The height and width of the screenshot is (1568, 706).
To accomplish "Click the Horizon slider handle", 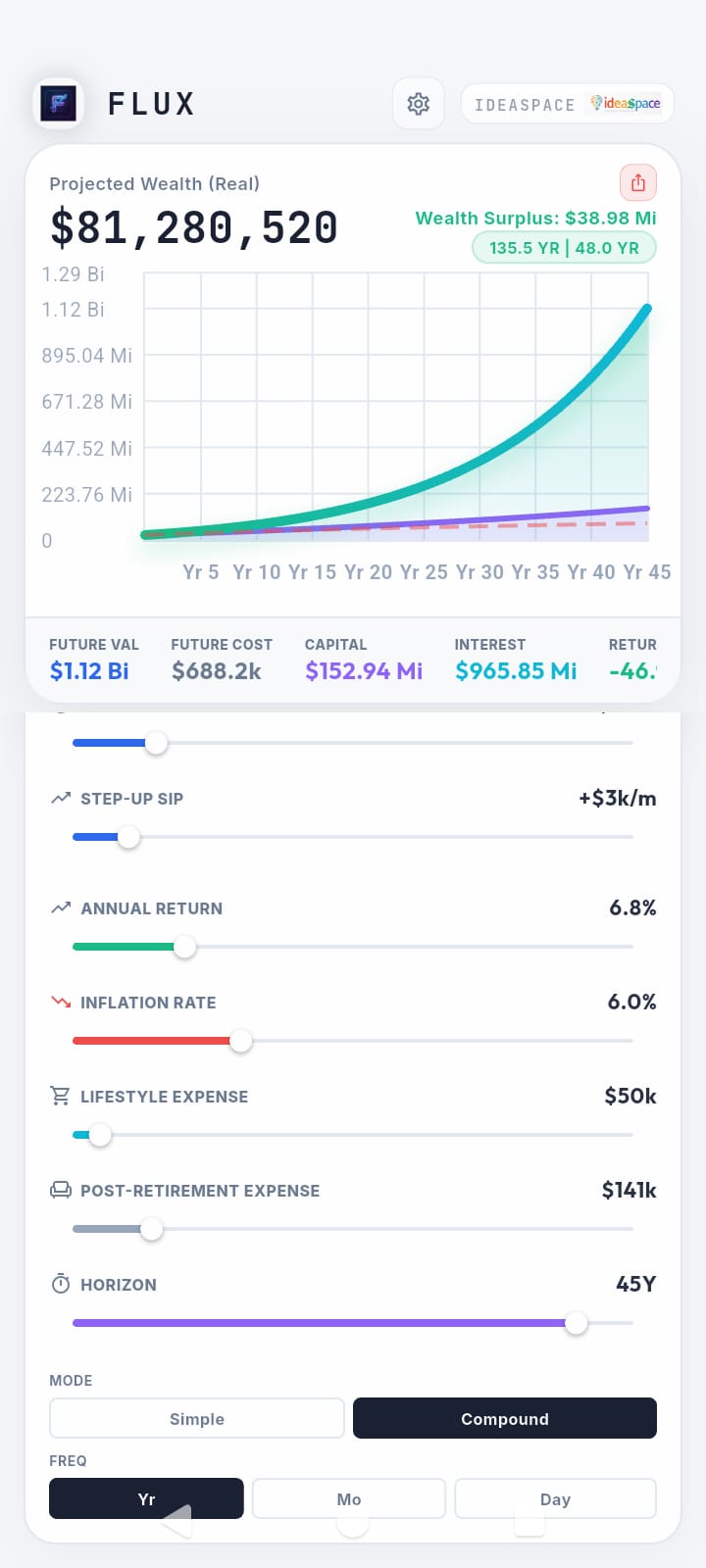I will point(577,1323).
